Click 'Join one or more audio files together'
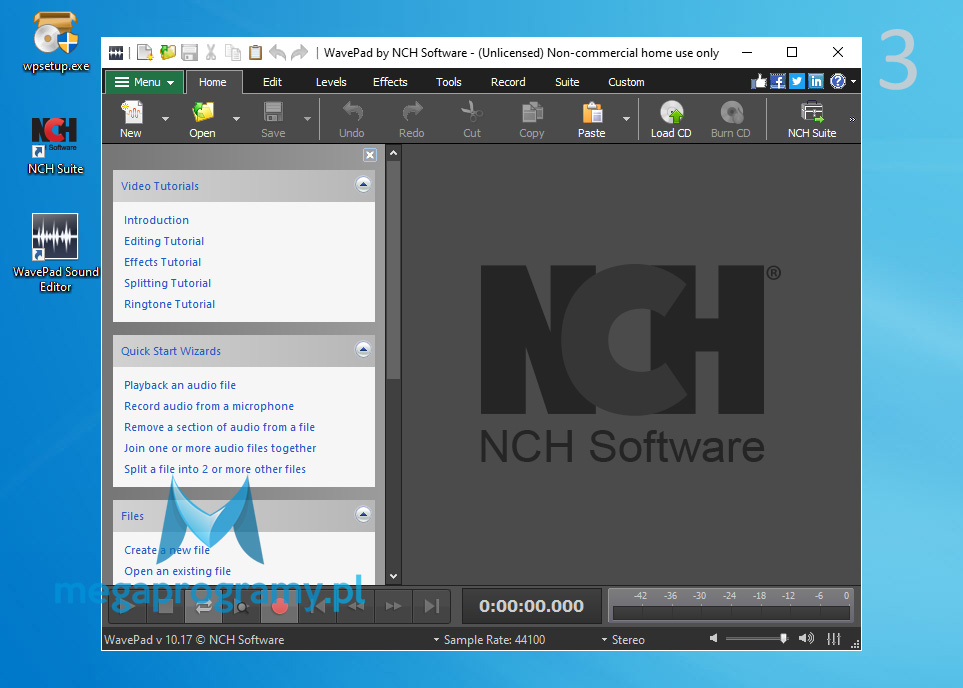 (x=220, y=448)
